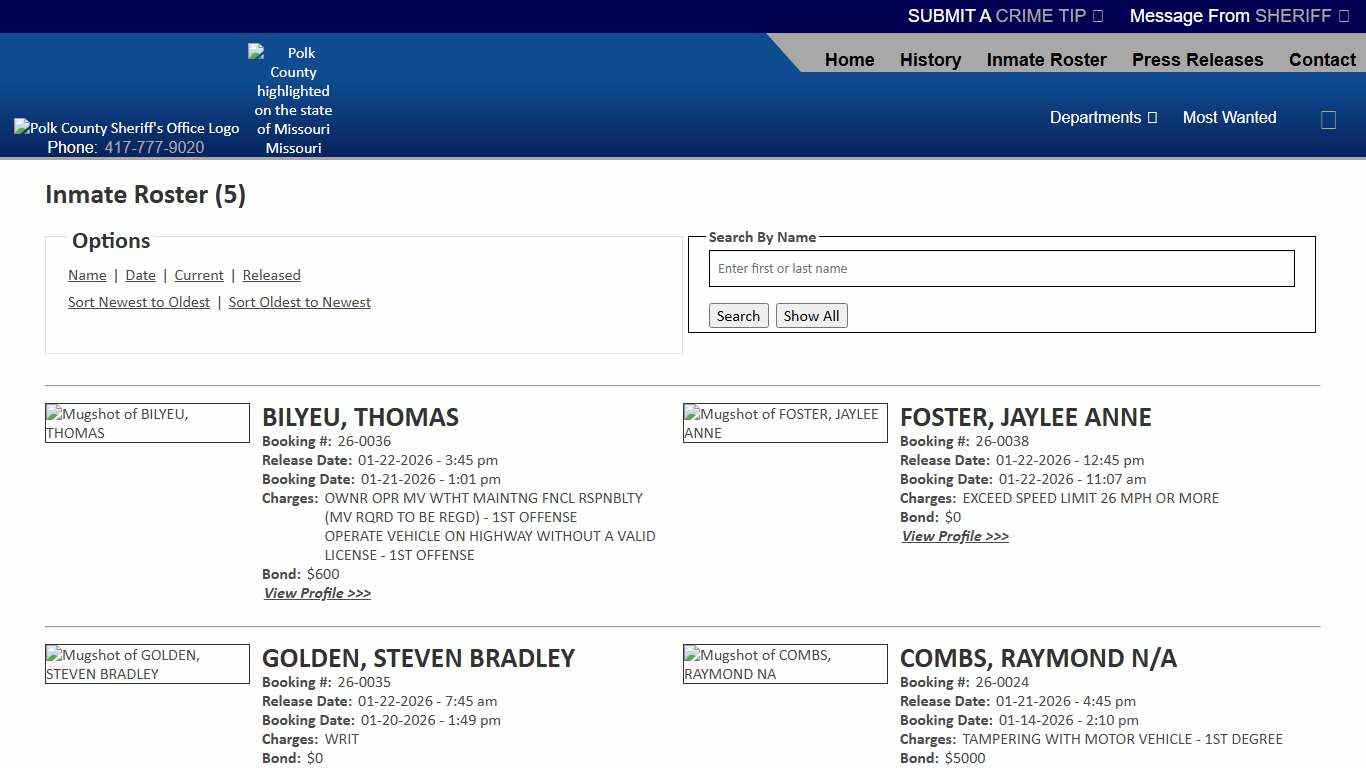Open the Polk County Sheriff's Office logo
Screen dimensions: 1366x768
[x=126, y=127]
